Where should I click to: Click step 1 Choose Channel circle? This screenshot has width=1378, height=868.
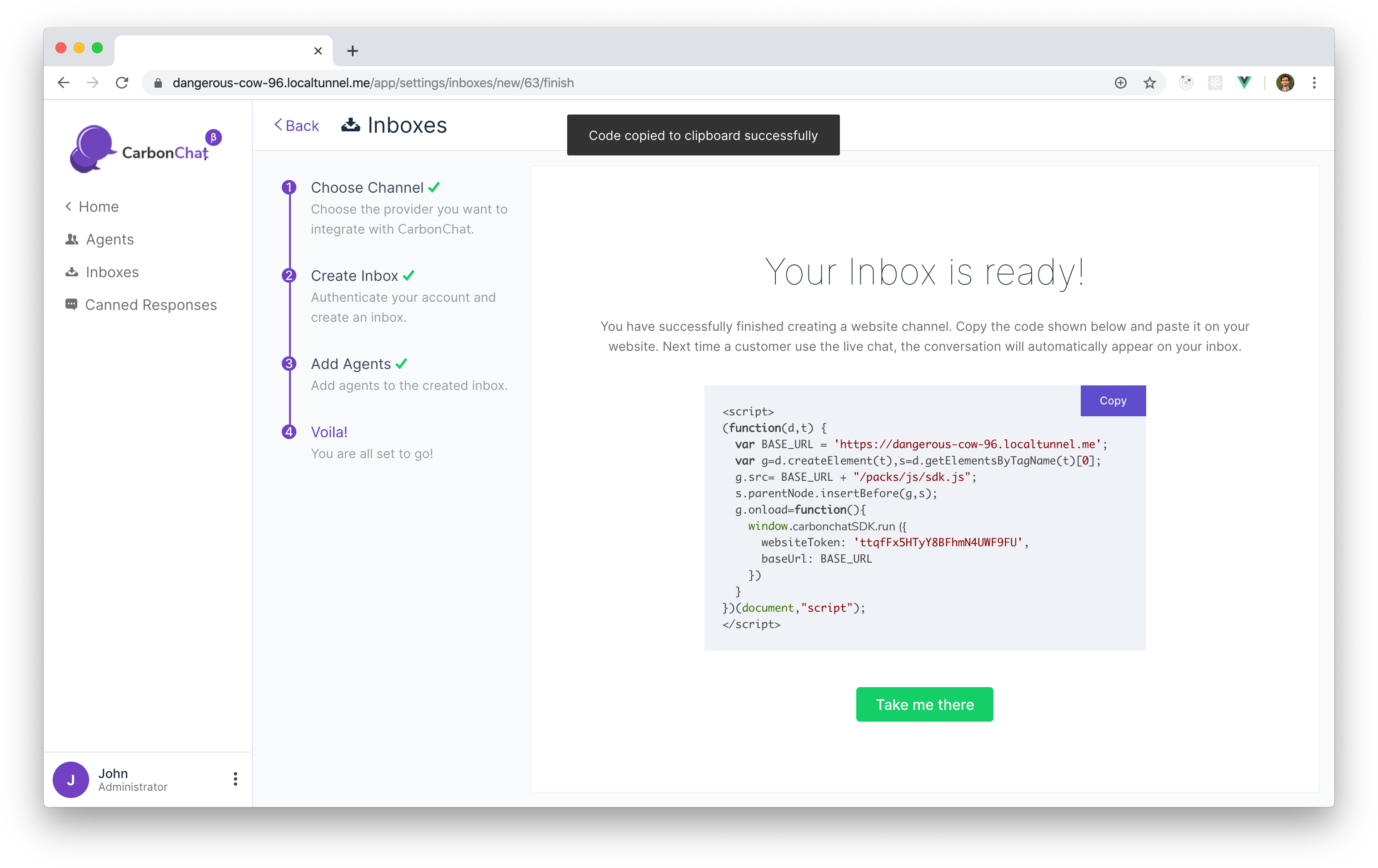click(x=289, y=187)
